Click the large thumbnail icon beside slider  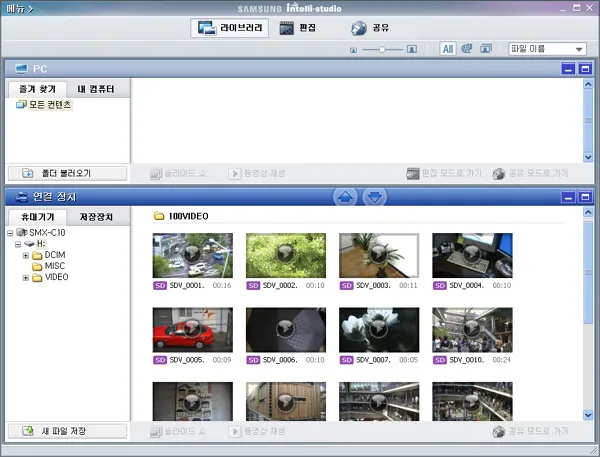(x=412, y=49)
